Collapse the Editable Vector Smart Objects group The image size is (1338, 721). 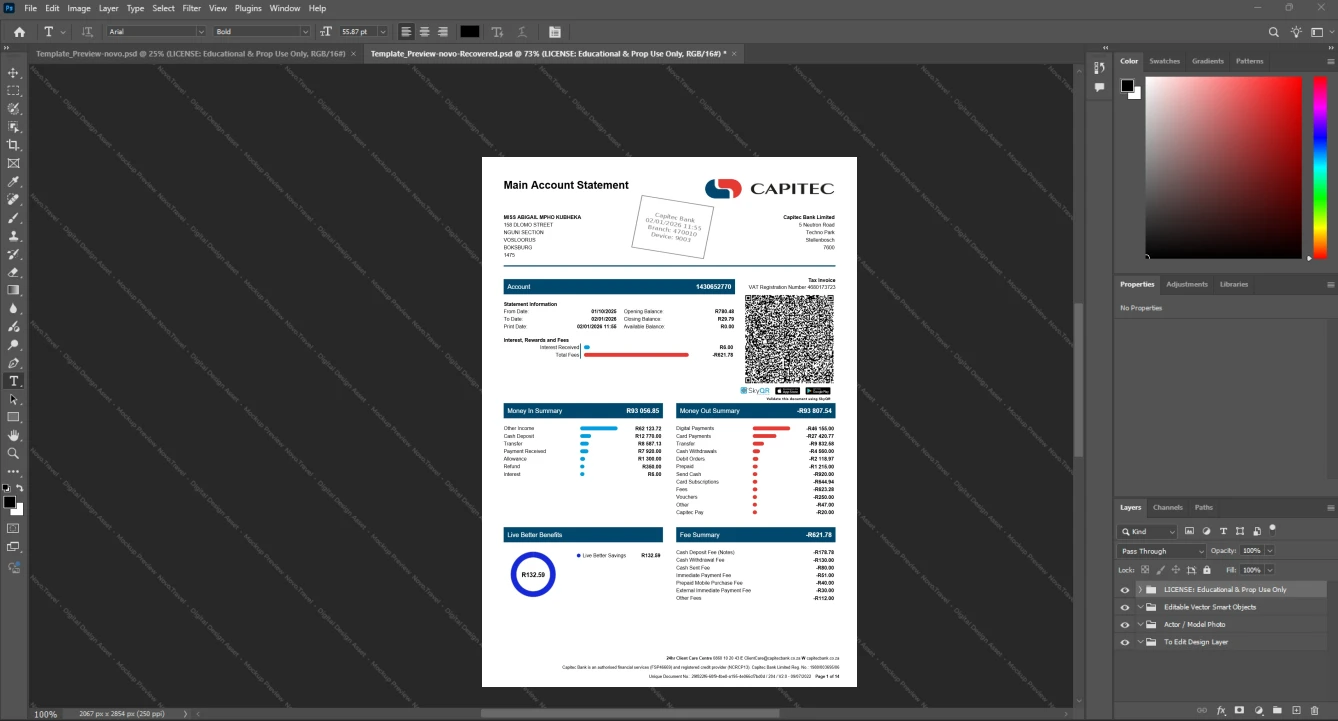[1139, 607]
